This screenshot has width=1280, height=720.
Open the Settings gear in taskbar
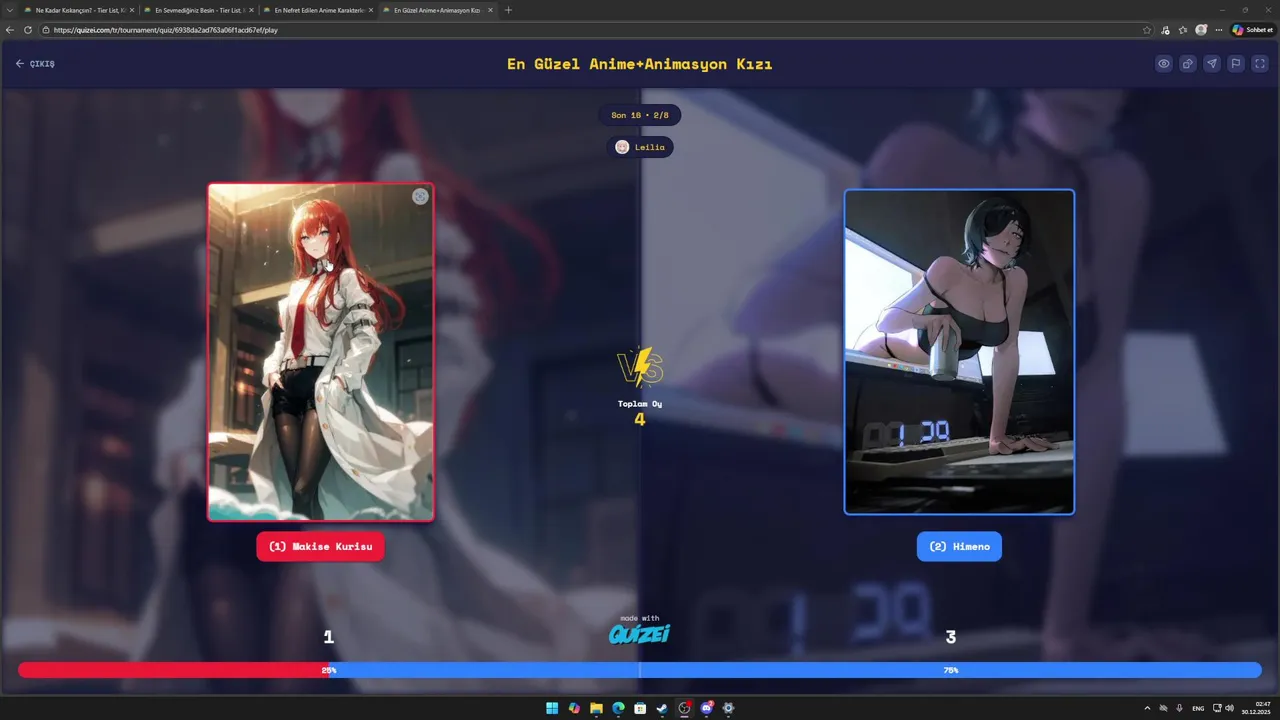pos(728,708)
